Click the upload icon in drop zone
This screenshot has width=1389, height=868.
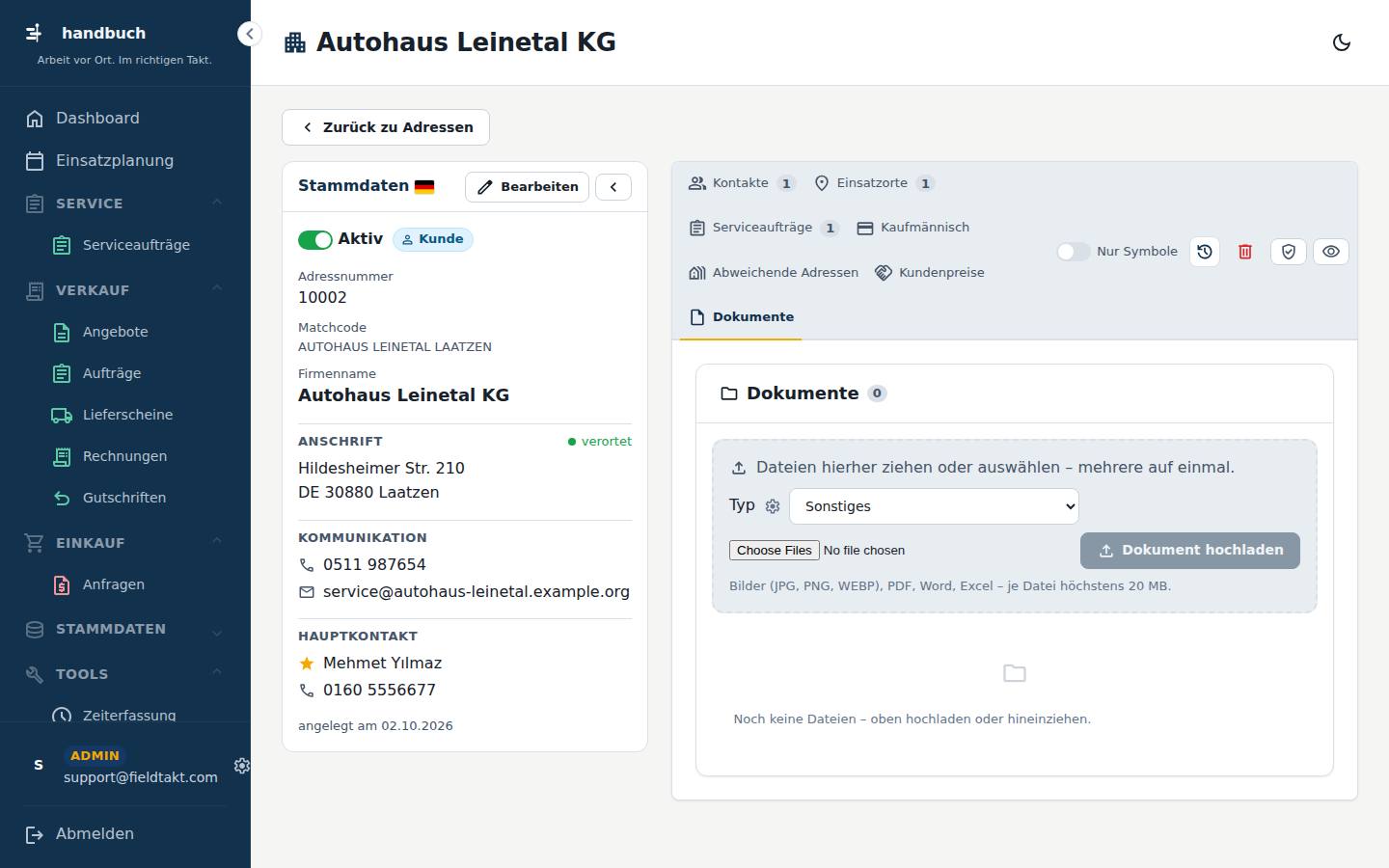pos(739,468)
